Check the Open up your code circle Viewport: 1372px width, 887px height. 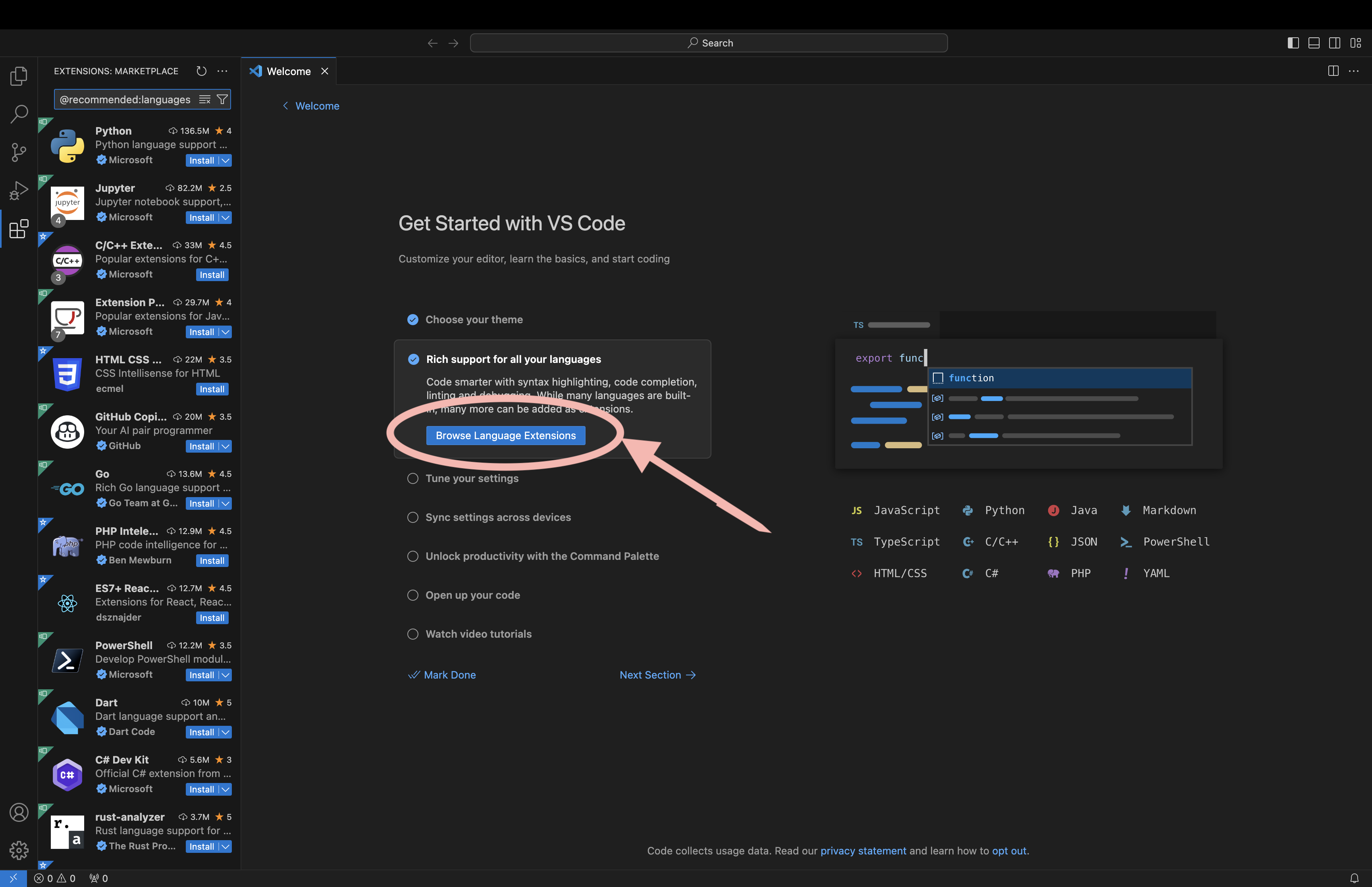point(413,595)
